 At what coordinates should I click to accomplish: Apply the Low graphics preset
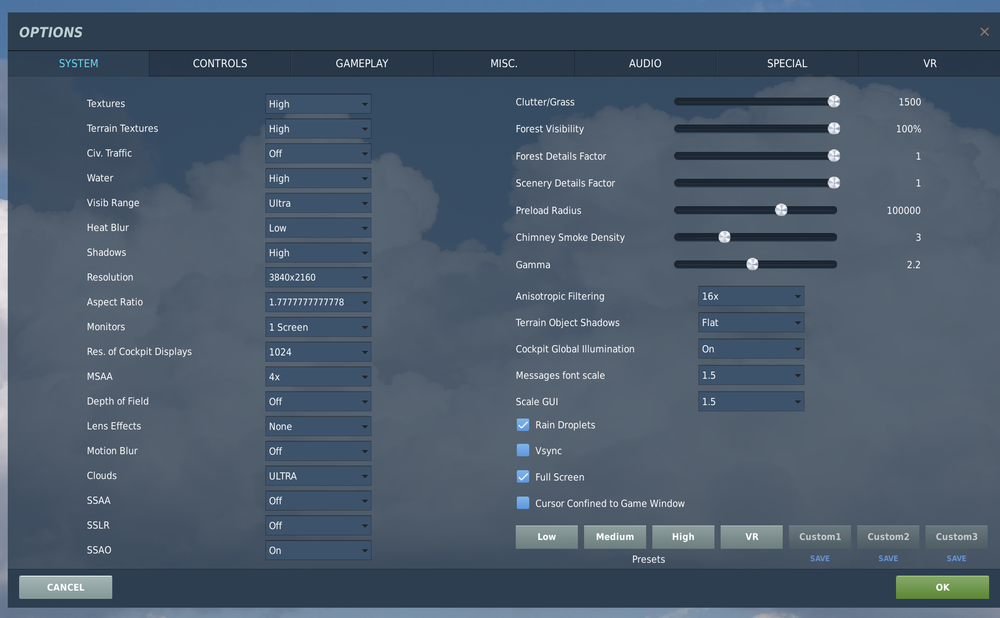pyautogui.click(x=546, y=536)
